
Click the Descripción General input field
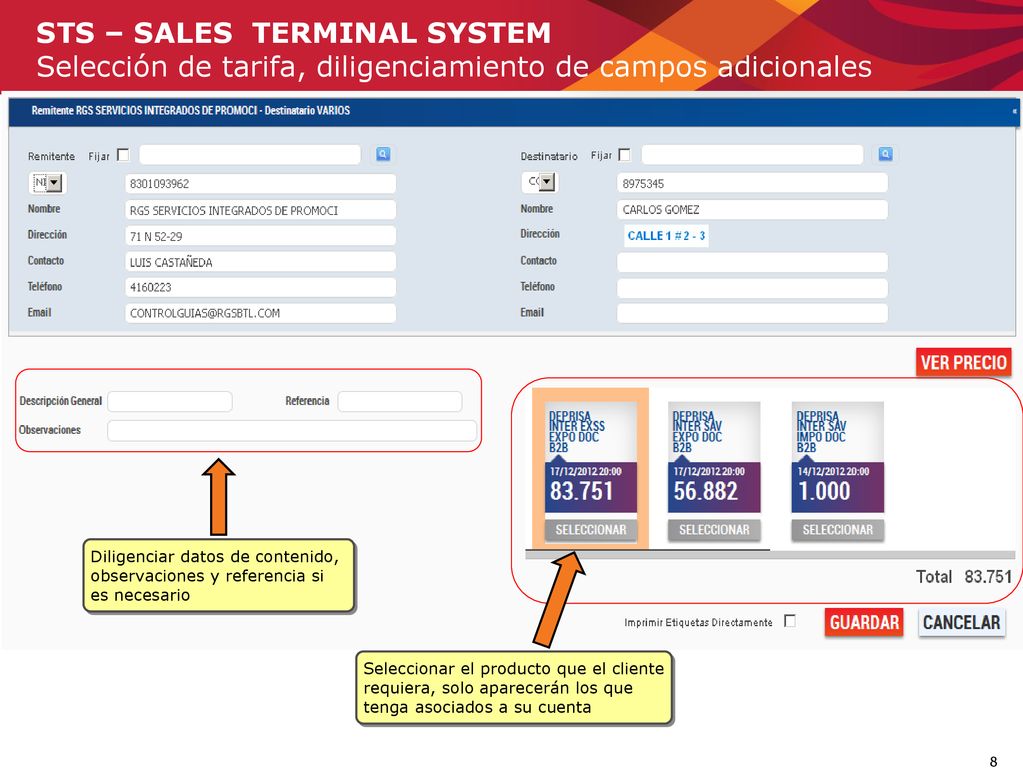(170, 401)
